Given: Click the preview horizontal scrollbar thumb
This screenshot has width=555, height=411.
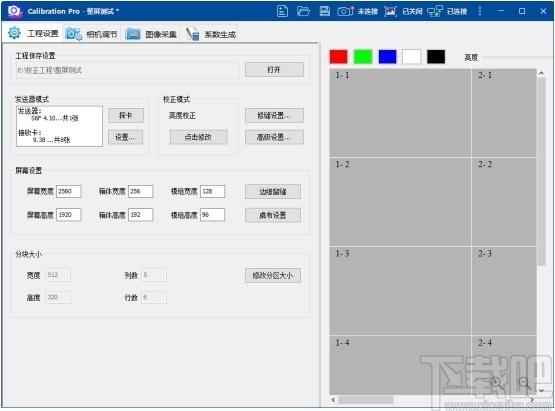Looking at the screenshot, I should pos(366,400).
